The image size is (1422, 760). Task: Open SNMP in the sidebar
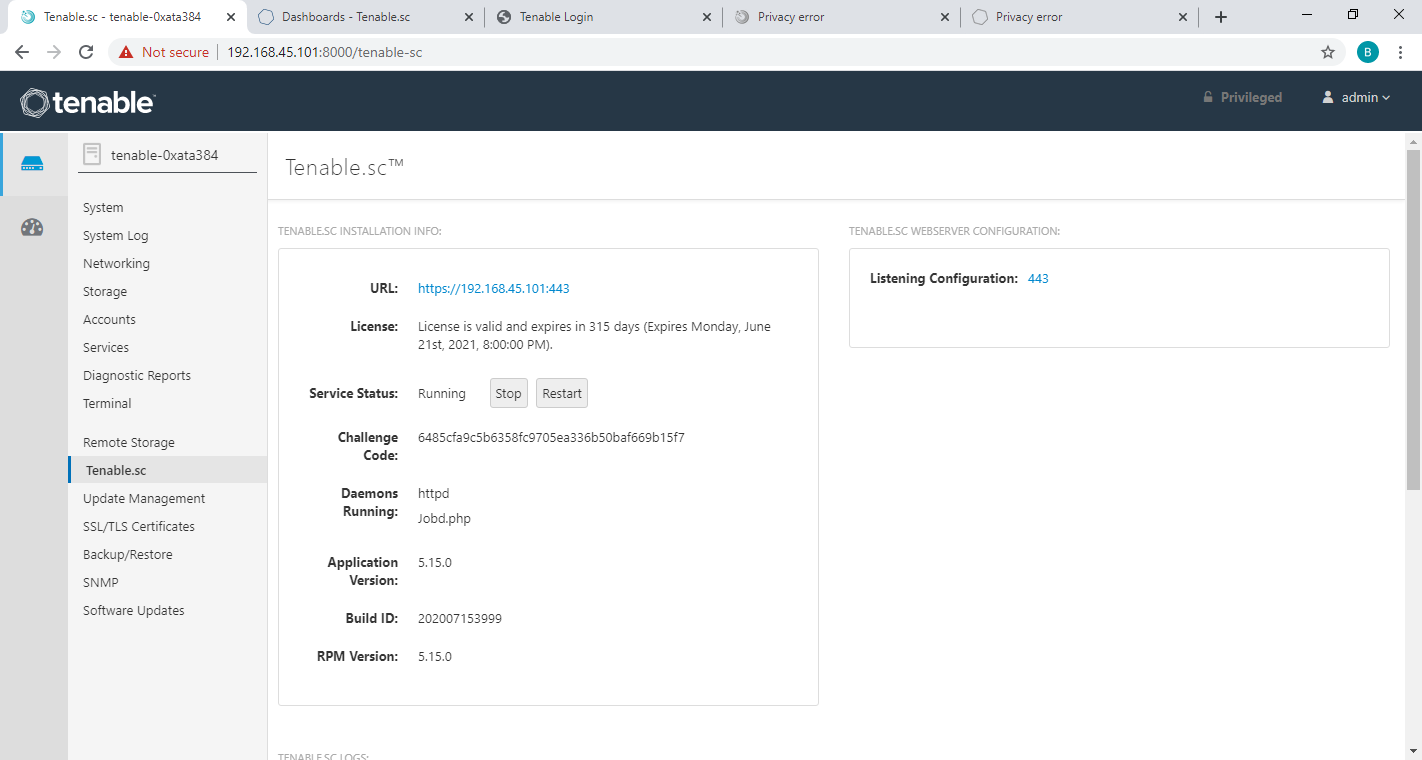(101, 583)
